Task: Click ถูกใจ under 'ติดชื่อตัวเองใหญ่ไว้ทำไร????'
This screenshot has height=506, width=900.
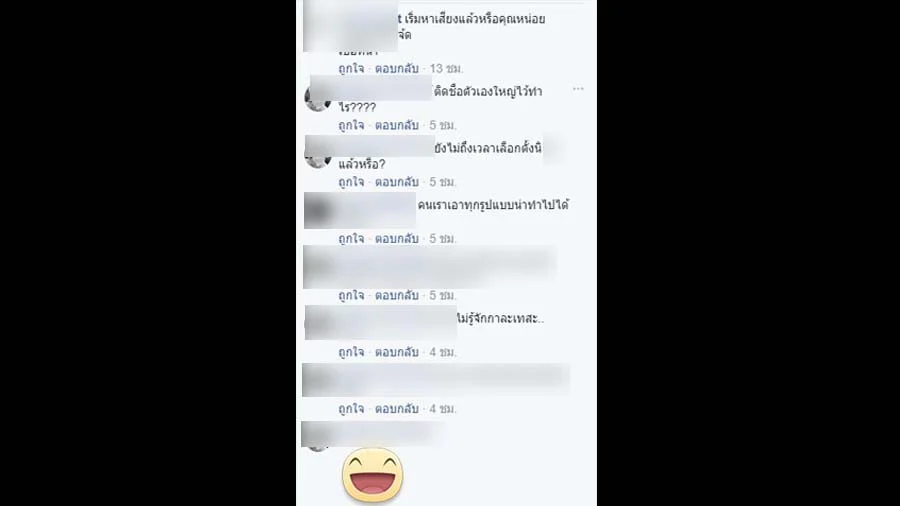Action: (351, 125)
